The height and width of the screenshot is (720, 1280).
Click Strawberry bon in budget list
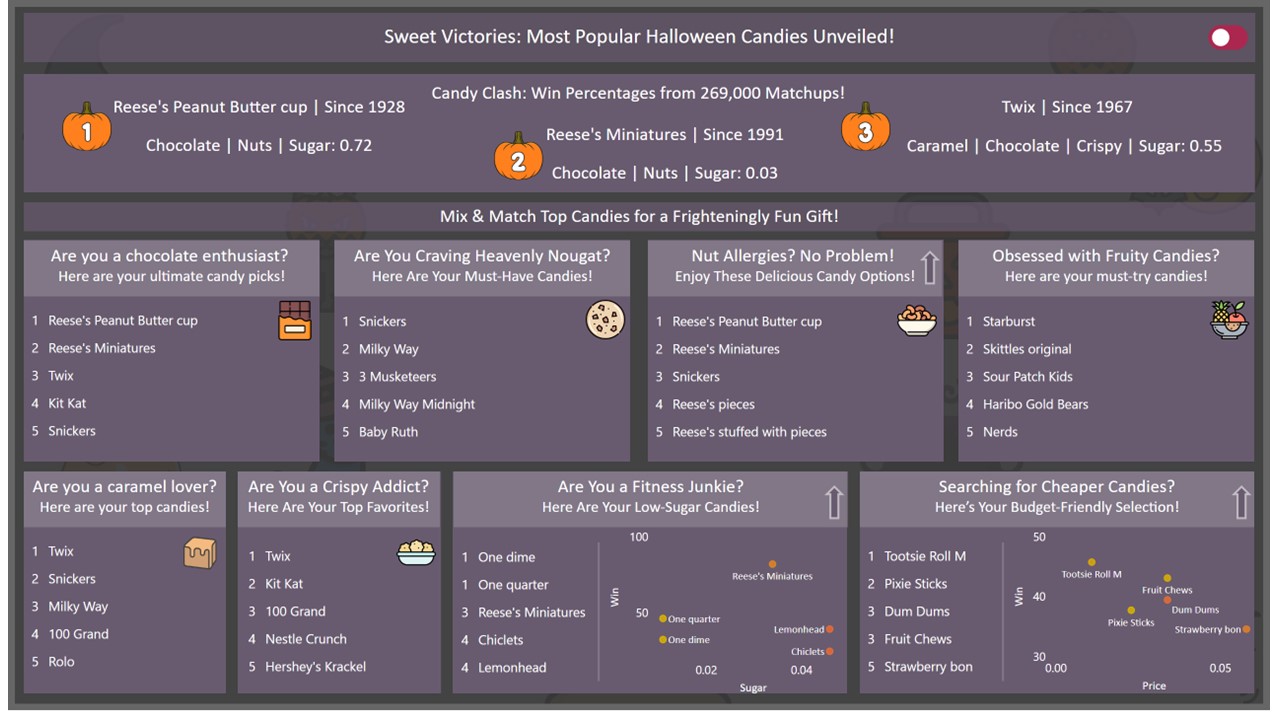coord(928,666)
